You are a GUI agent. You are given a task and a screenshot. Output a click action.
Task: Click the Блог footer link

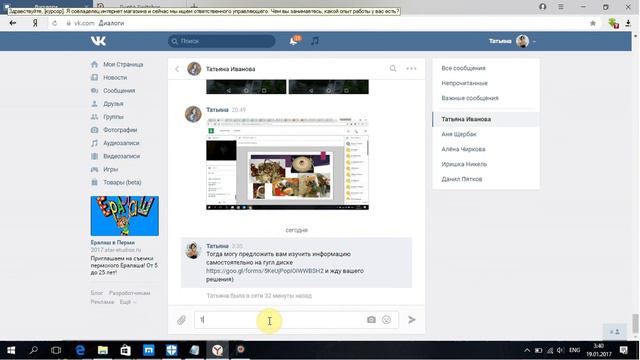tap(97, 293)
